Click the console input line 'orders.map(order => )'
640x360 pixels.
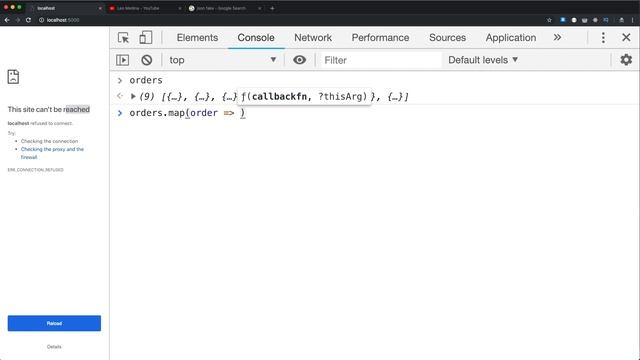[x=187, y=113]
